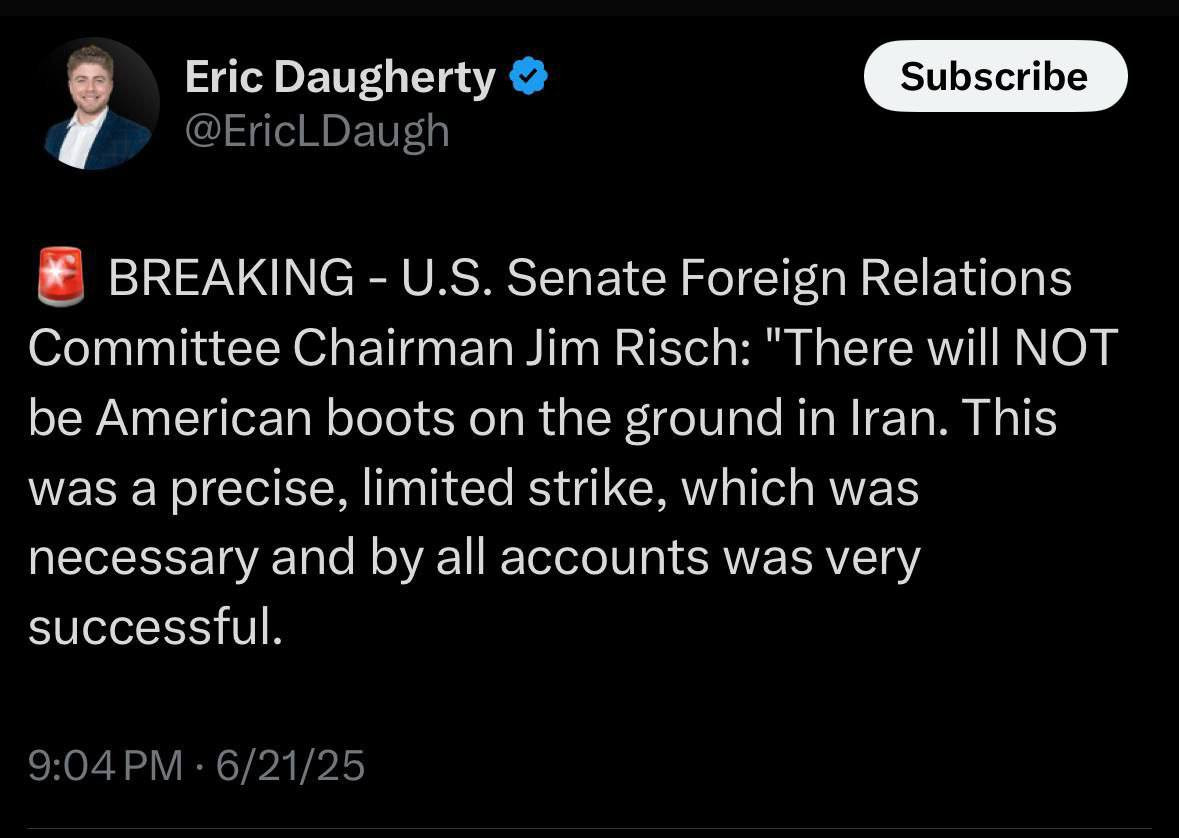The width and height of the screenshot is (1179, 838).
Task: Click the Eric Daugherty display name
Action: (x=340, y=78)
